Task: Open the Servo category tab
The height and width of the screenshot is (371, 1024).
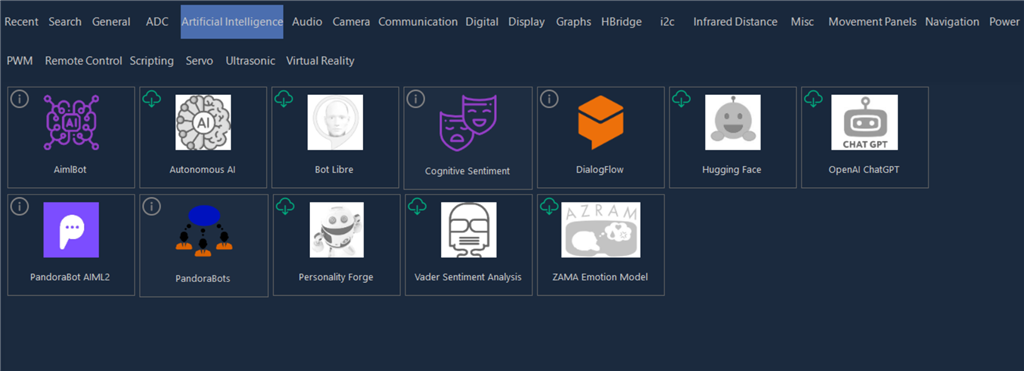Action: tap(199, 61)
